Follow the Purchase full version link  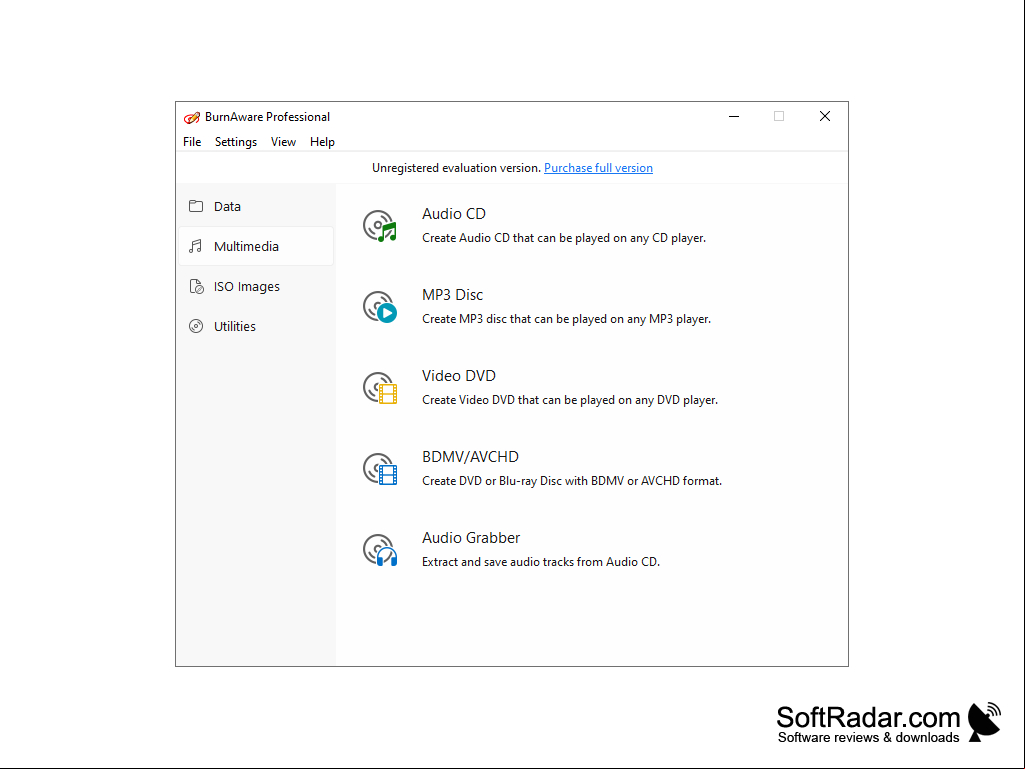pyautogui.click(x=598, y=168)
